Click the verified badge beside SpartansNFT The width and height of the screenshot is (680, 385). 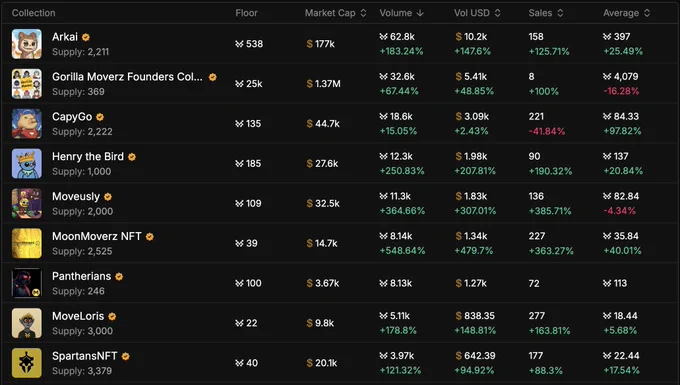coord(125,356)
